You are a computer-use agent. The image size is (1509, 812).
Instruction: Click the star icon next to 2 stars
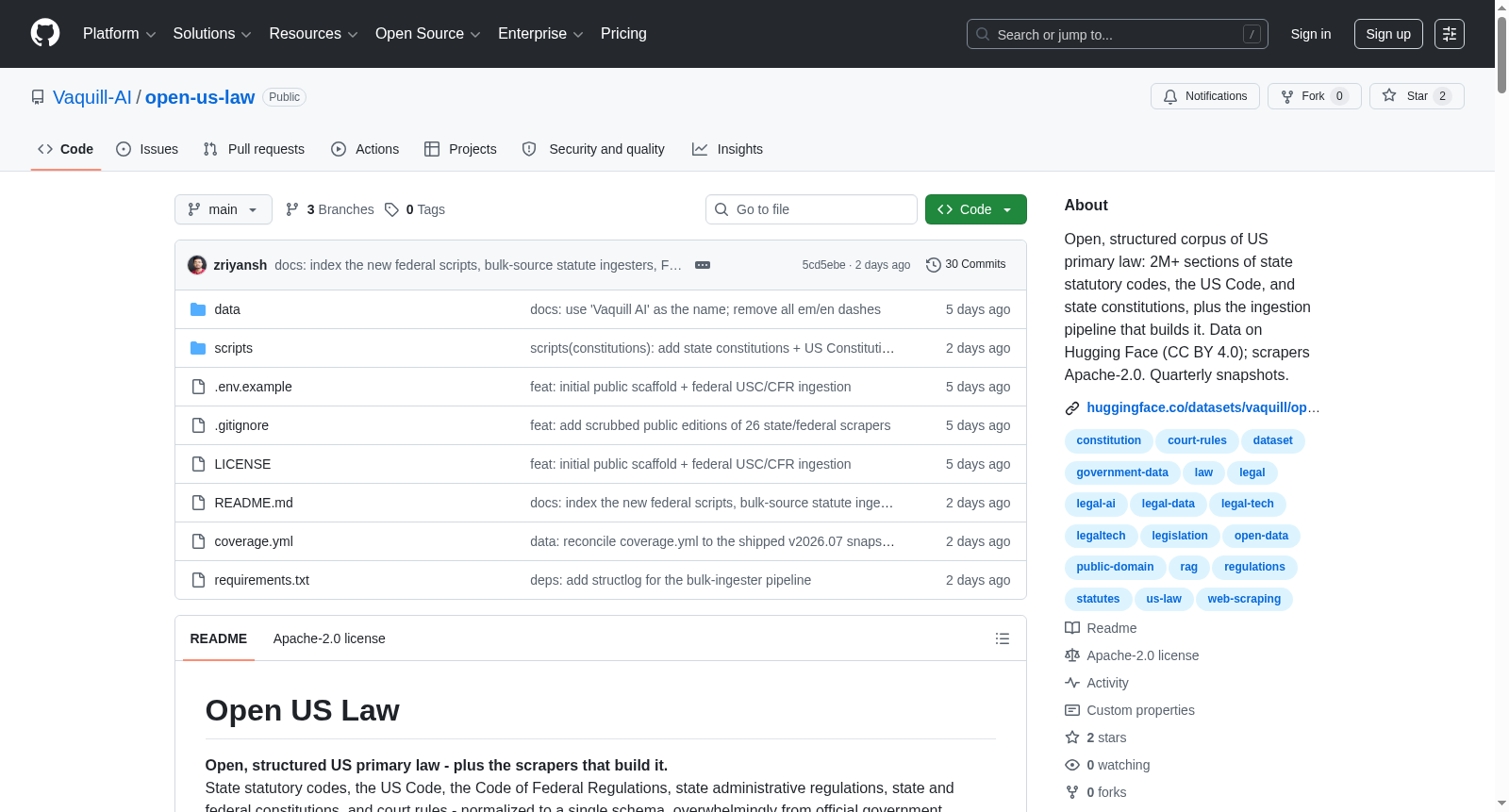1072,737
